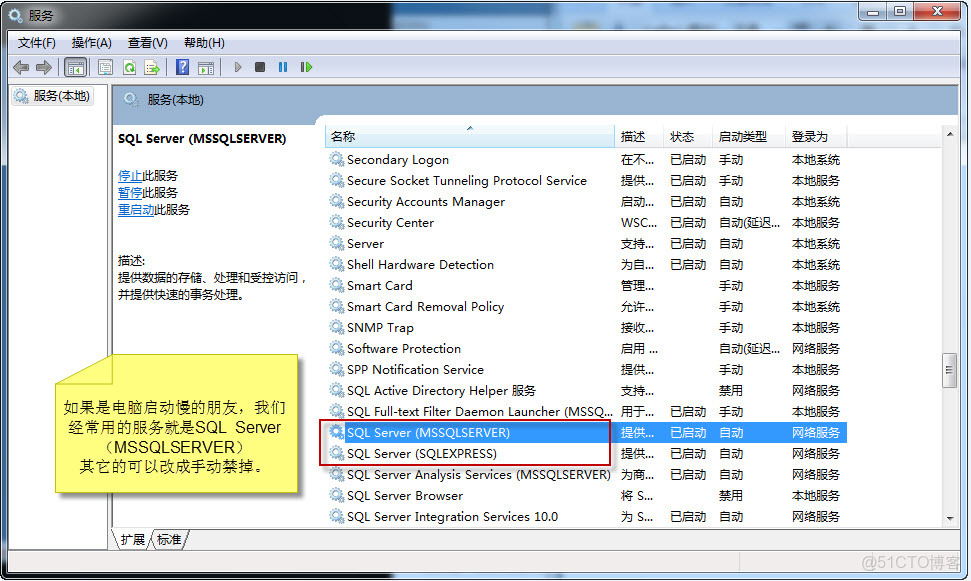
Task: Click the gear icon of SNMP Trap
Action: click(x=337, y=327)
